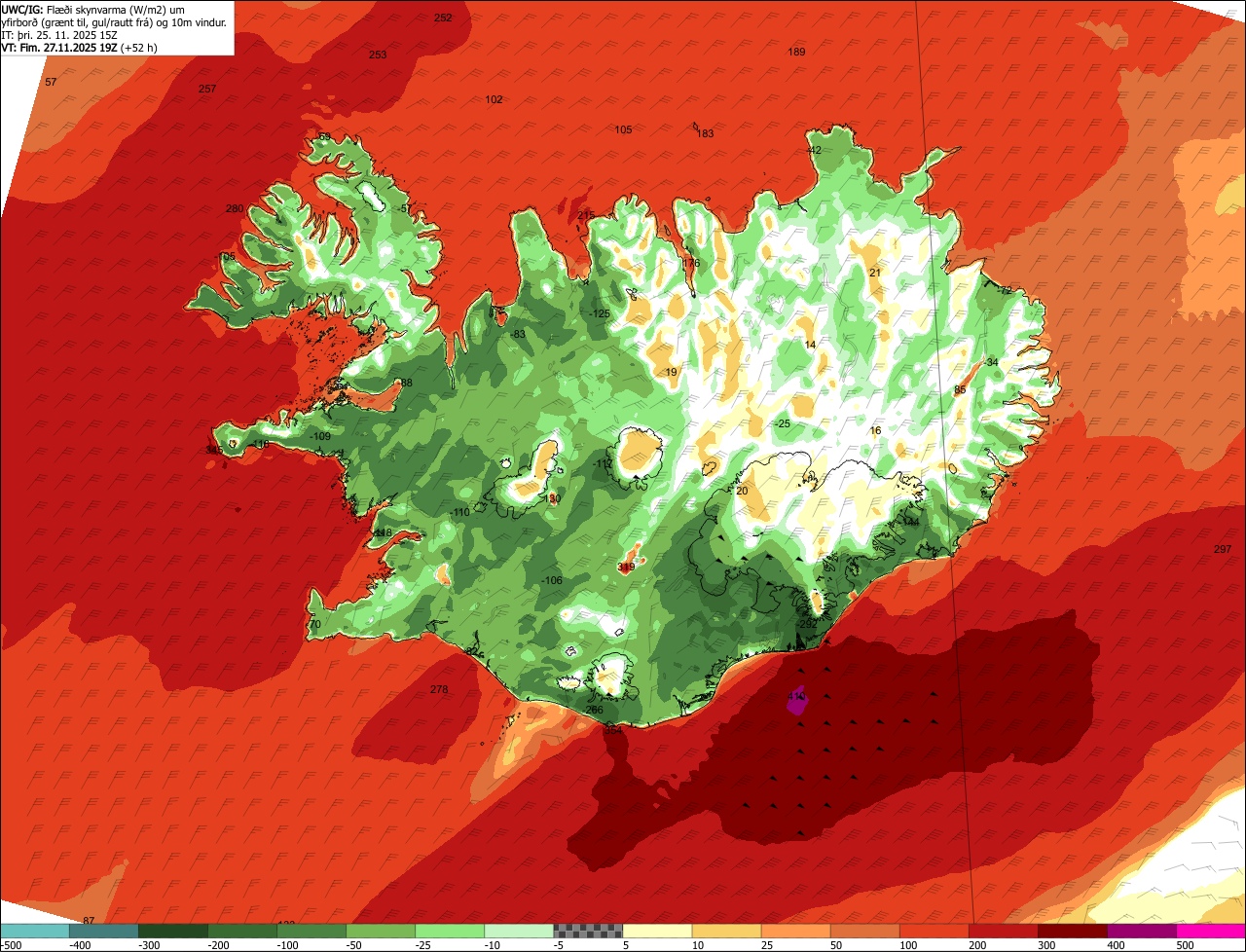Click the map value 57
The height and width of the screenshot is (952, 1246).
click(51, 82)
